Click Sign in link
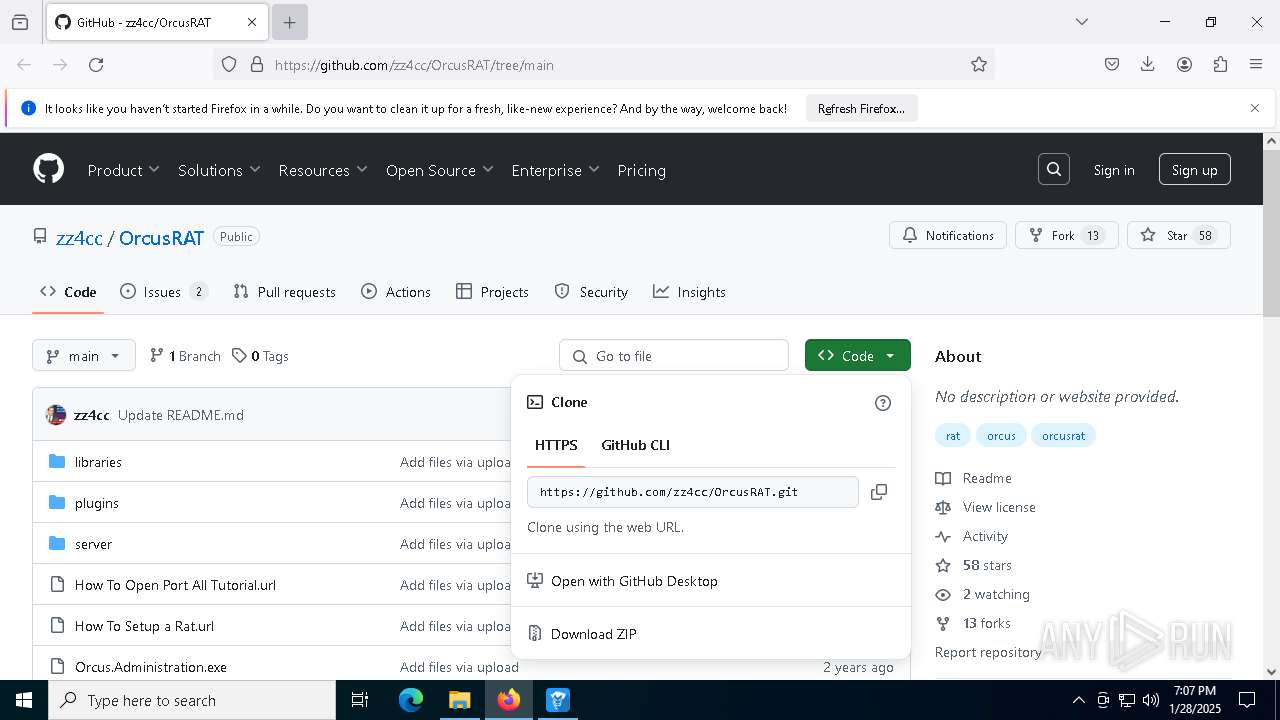 click(1114, 170)
